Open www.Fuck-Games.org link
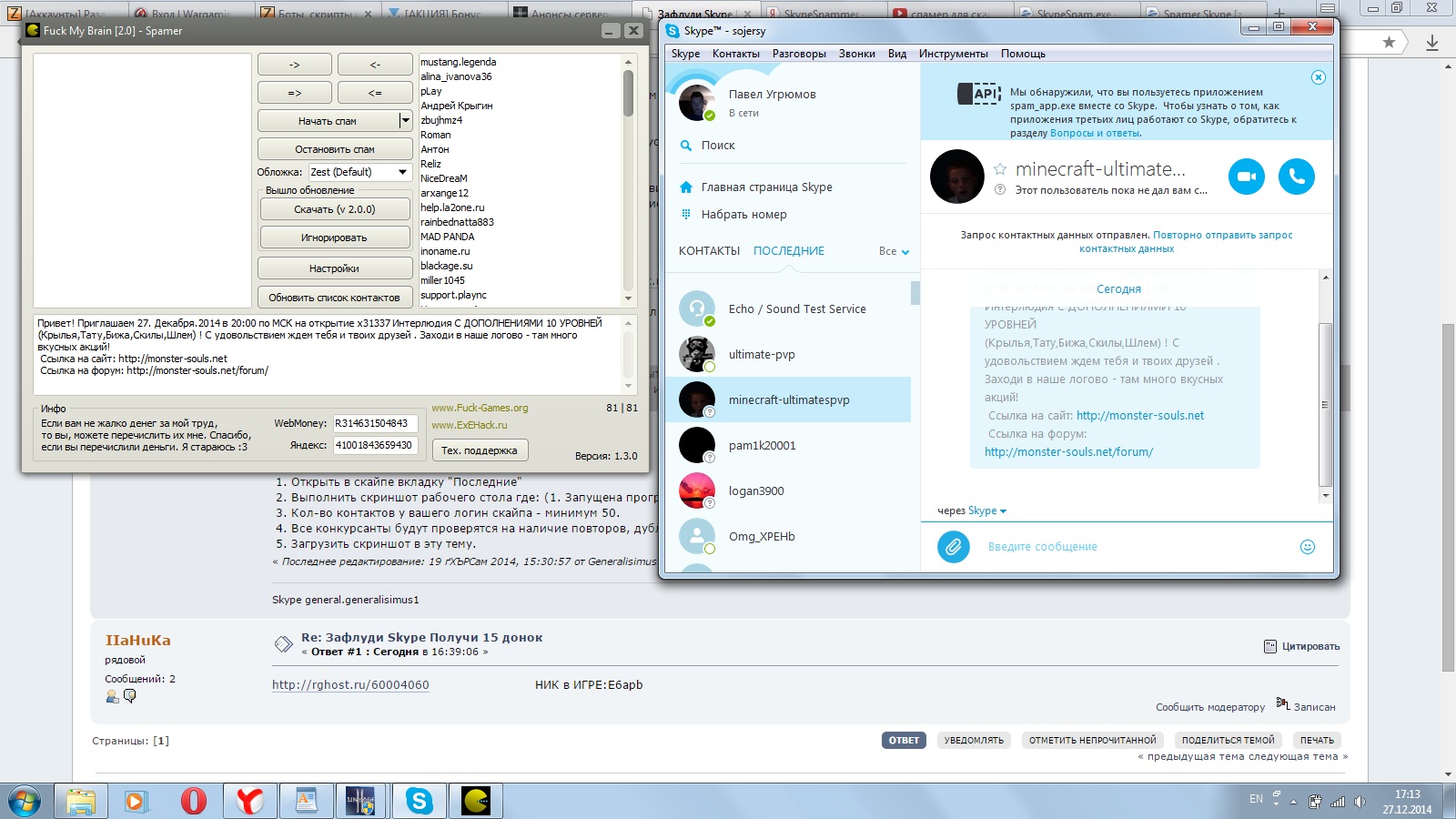The image size is (1456, 819). click(x=480, y=408)
